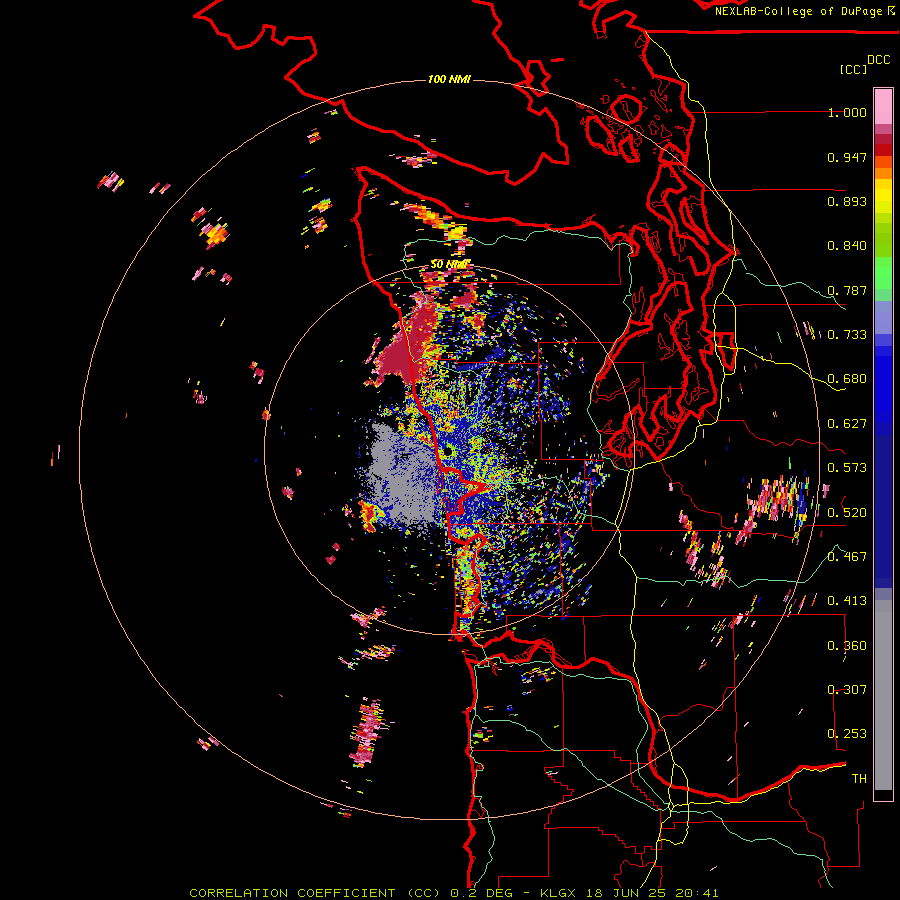Click the 0.893 colorbar value
Viewport: 900px width, 900px height.
point(847,201)
